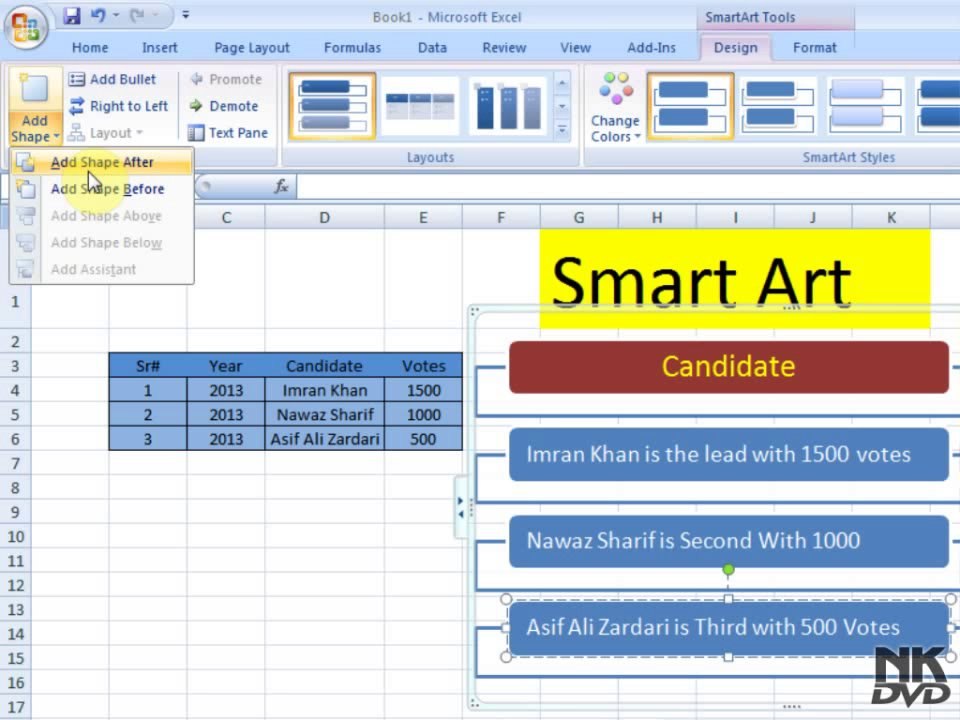This screenshot has height=720, width=960.
Task: Click the Office button logo
Action: pos(26,26)
